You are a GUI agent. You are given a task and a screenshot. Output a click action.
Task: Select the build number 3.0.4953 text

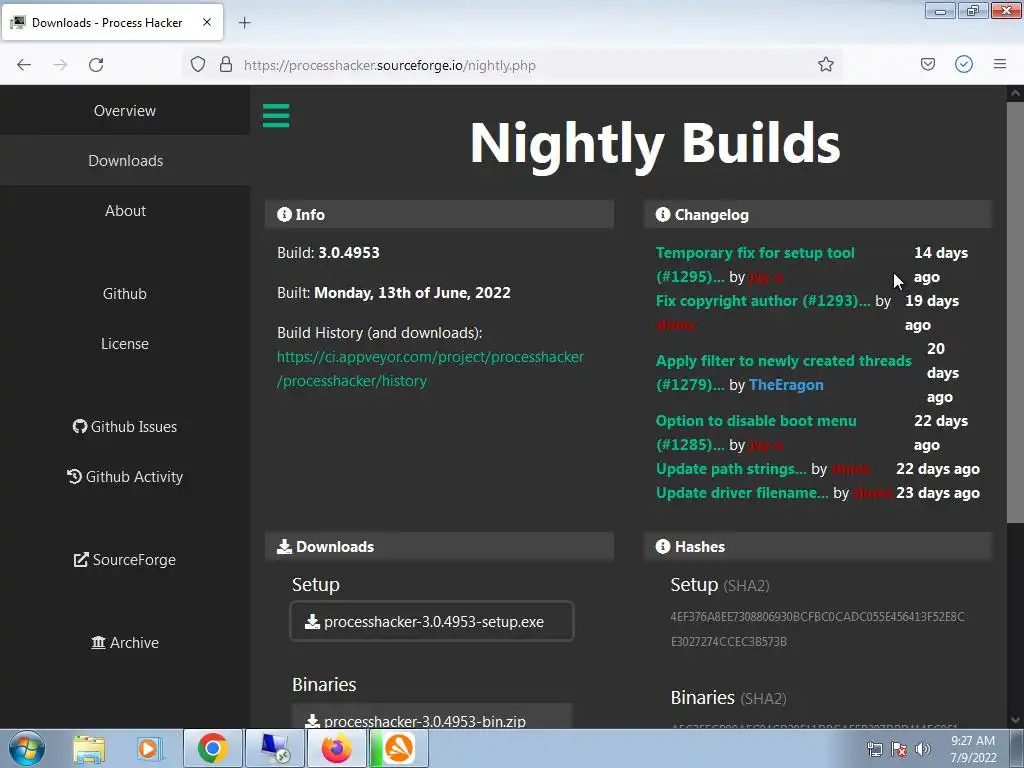coord(349,253)
